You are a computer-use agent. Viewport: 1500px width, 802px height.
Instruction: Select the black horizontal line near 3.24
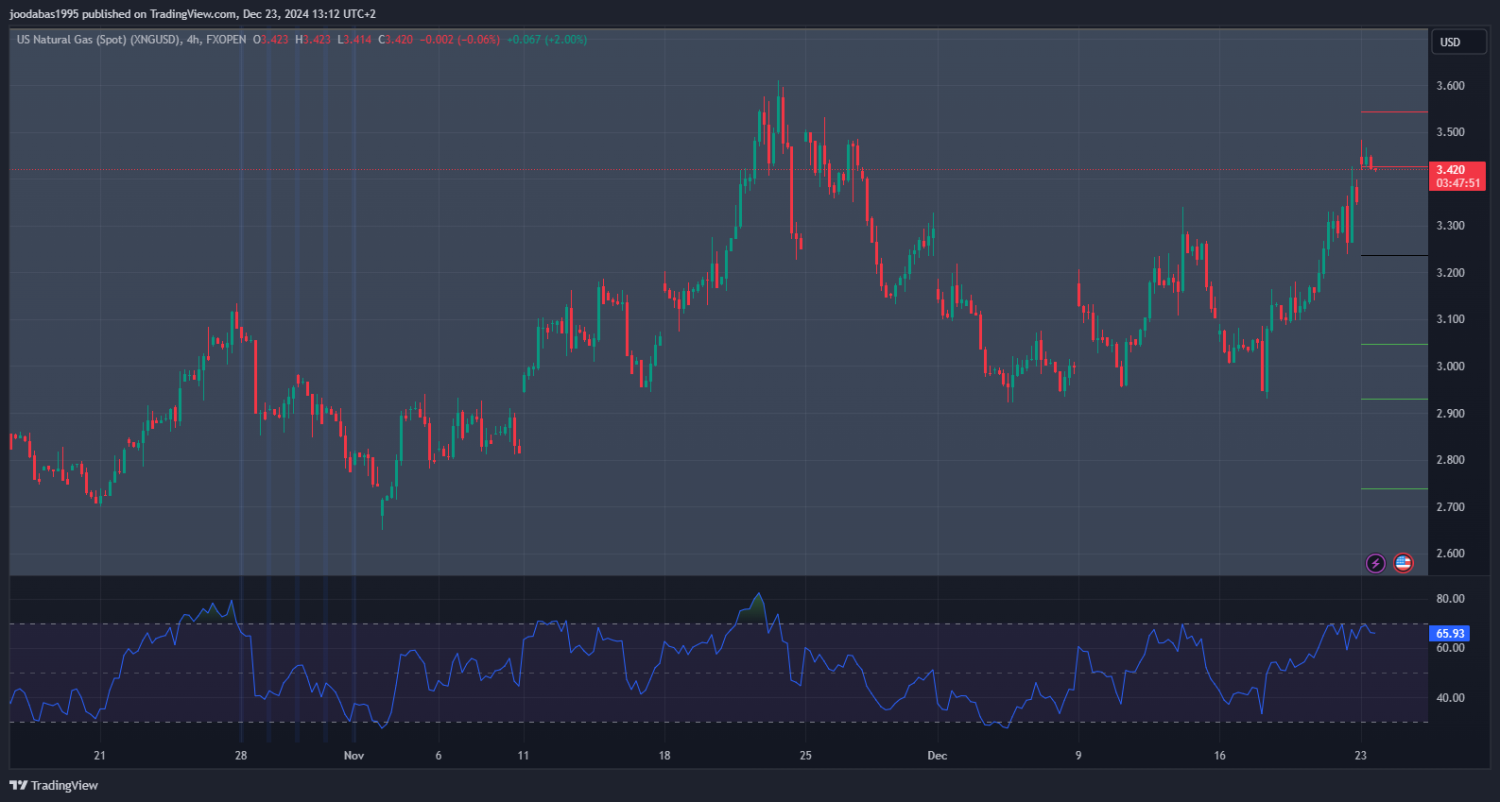pyautogui.click(x=1394, y=256)
